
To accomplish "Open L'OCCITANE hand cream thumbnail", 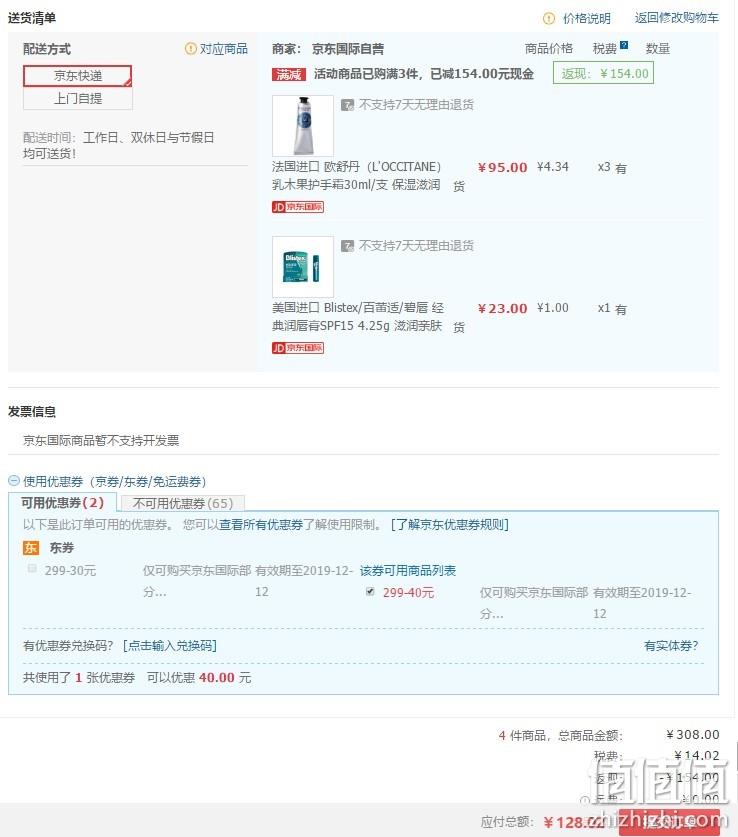I will point(303,126).
